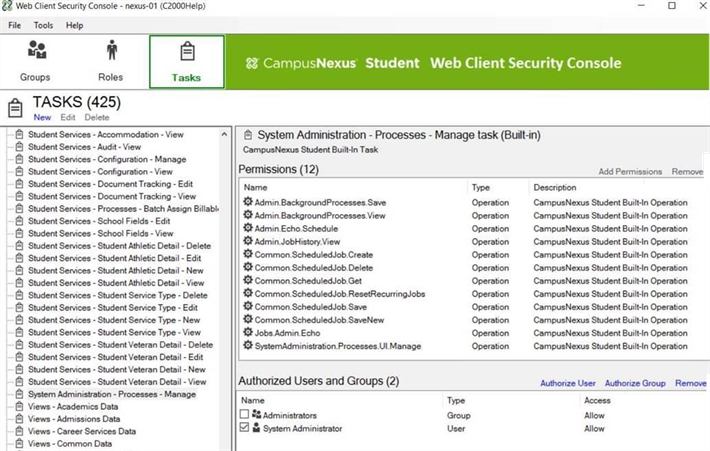Click Add Permissions link
Viewport: 710px width, 451px height.
click(630, 172)
